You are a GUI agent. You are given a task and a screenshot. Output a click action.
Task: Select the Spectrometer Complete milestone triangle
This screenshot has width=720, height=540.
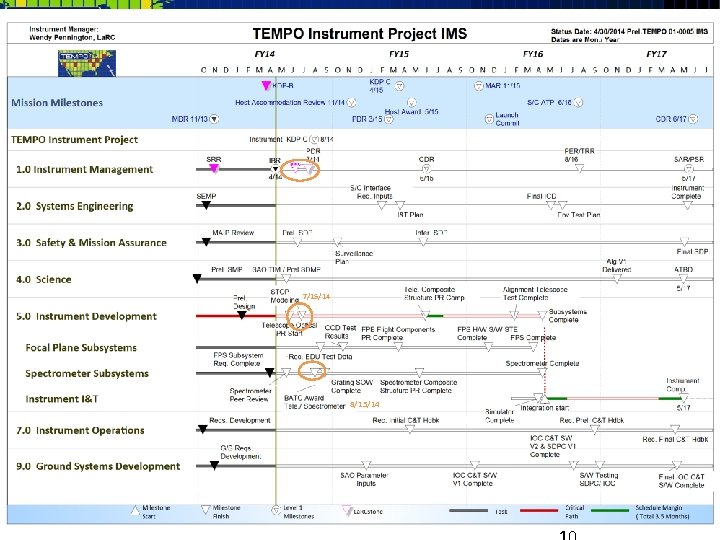[x=542, y=372]
